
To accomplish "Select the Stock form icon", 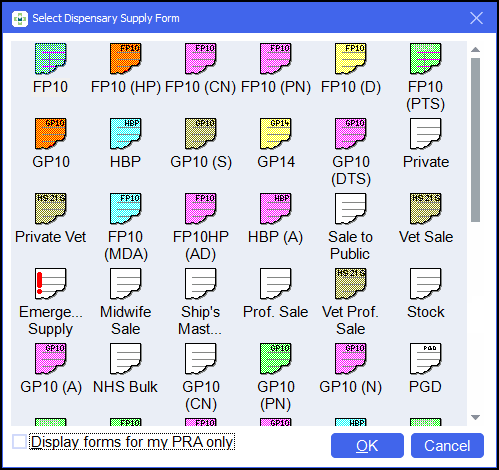I will click(x=426, y=284).
